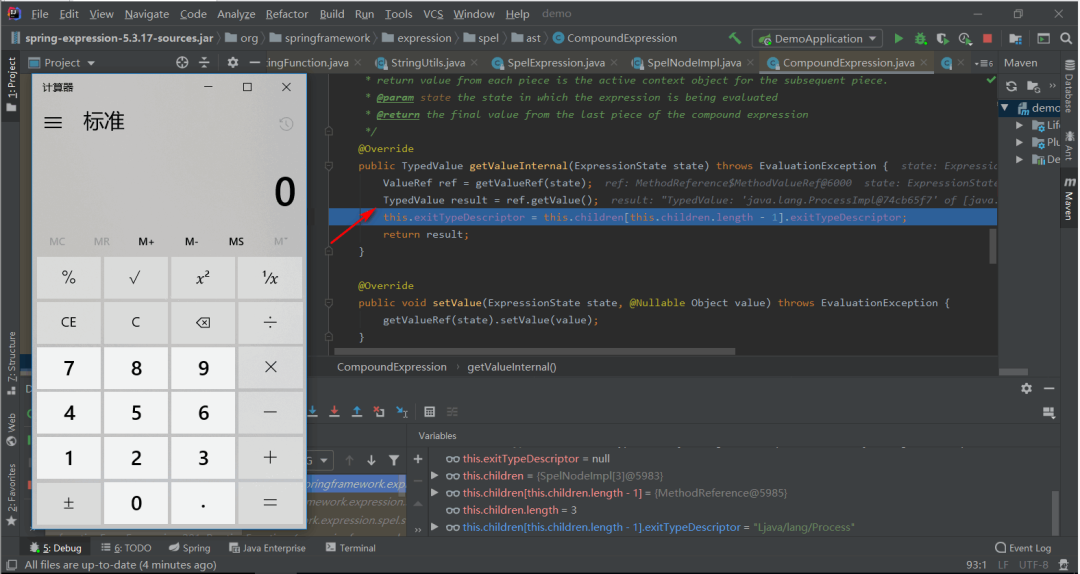Image resolution: width=1080 pixels, height=574 pixels.
Task: Toggle the 5: Debug tool window
Action: point(55,548)
